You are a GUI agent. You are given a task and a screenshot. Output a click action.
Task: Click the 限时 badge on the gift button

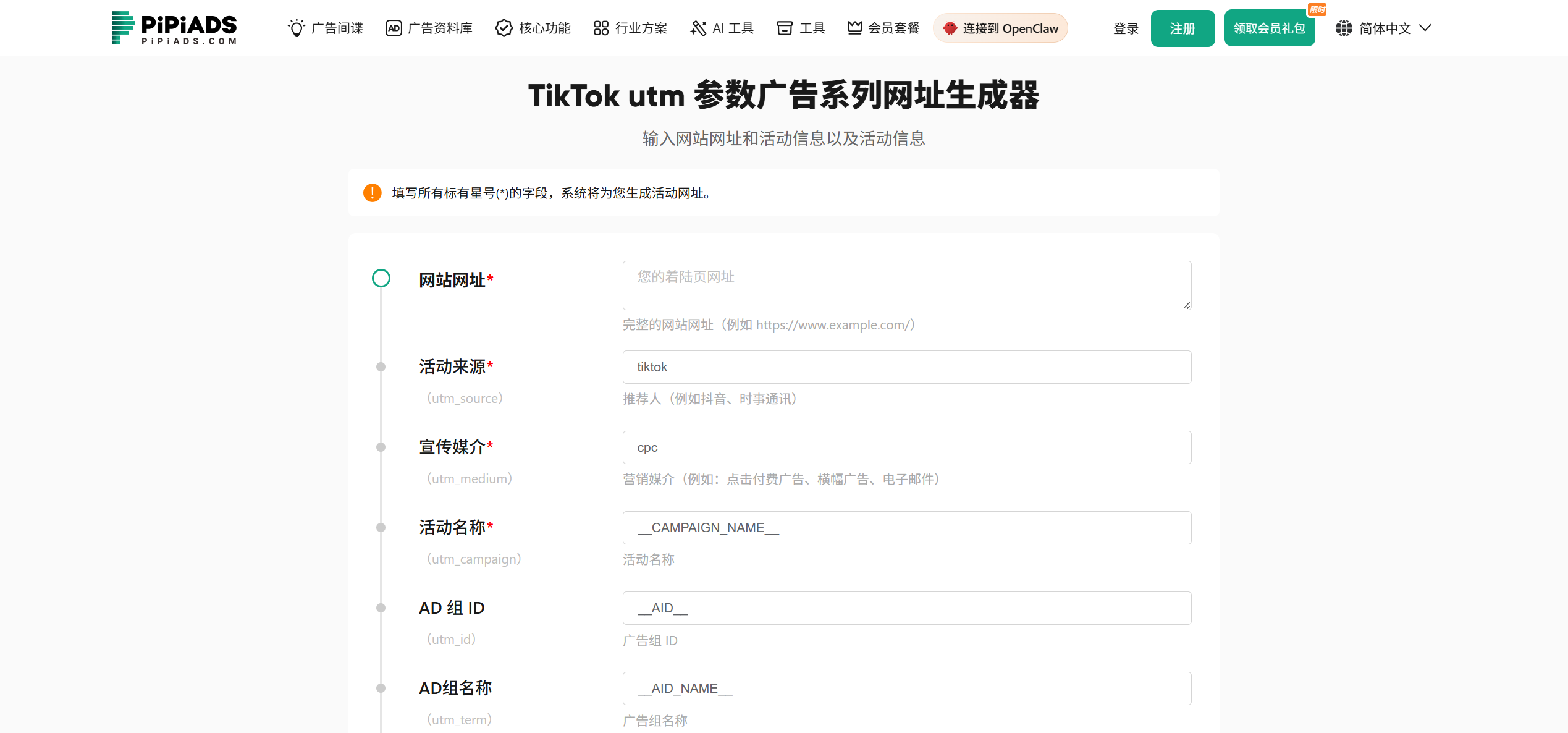(1317, 9)
